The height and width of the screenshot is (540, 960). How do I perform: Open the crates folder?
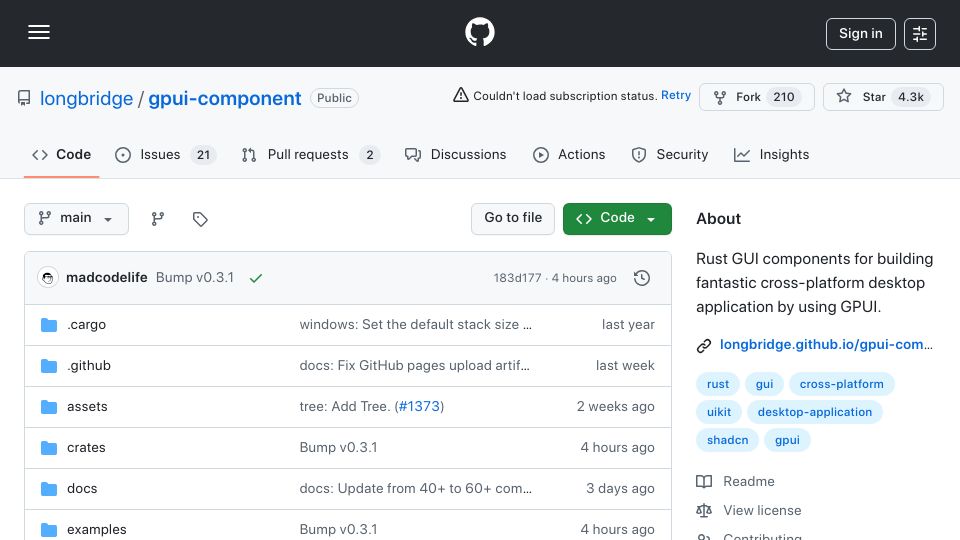tap(86, 448)
